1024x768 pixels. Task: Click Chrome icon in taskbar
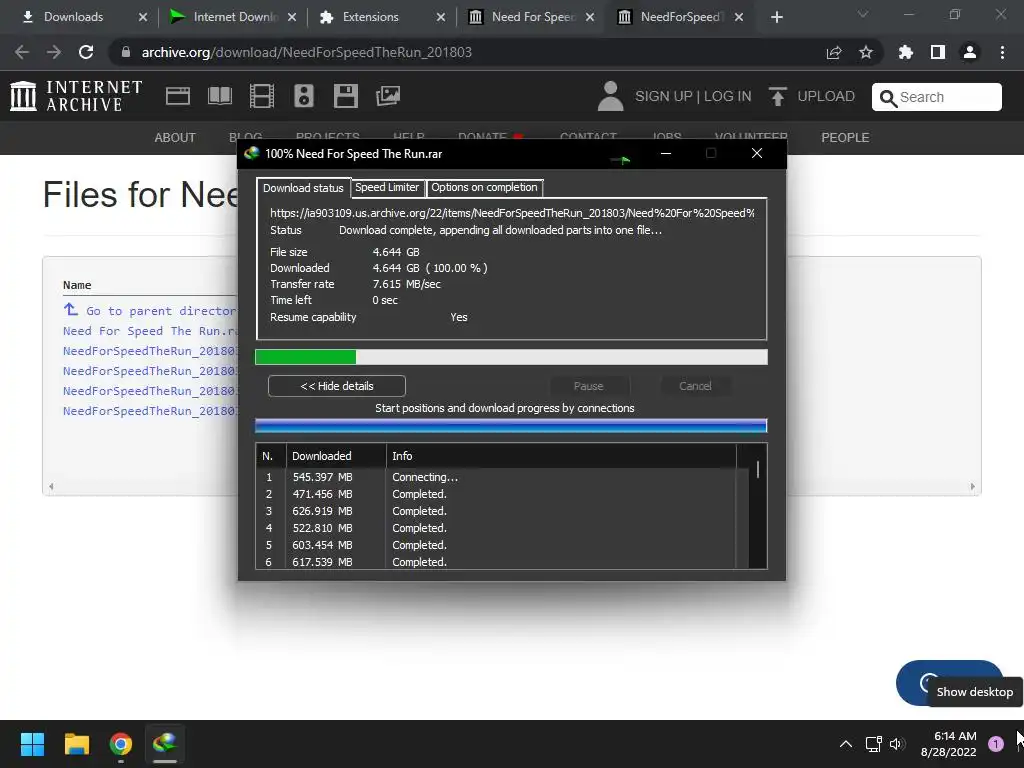[x=121, y=744]
